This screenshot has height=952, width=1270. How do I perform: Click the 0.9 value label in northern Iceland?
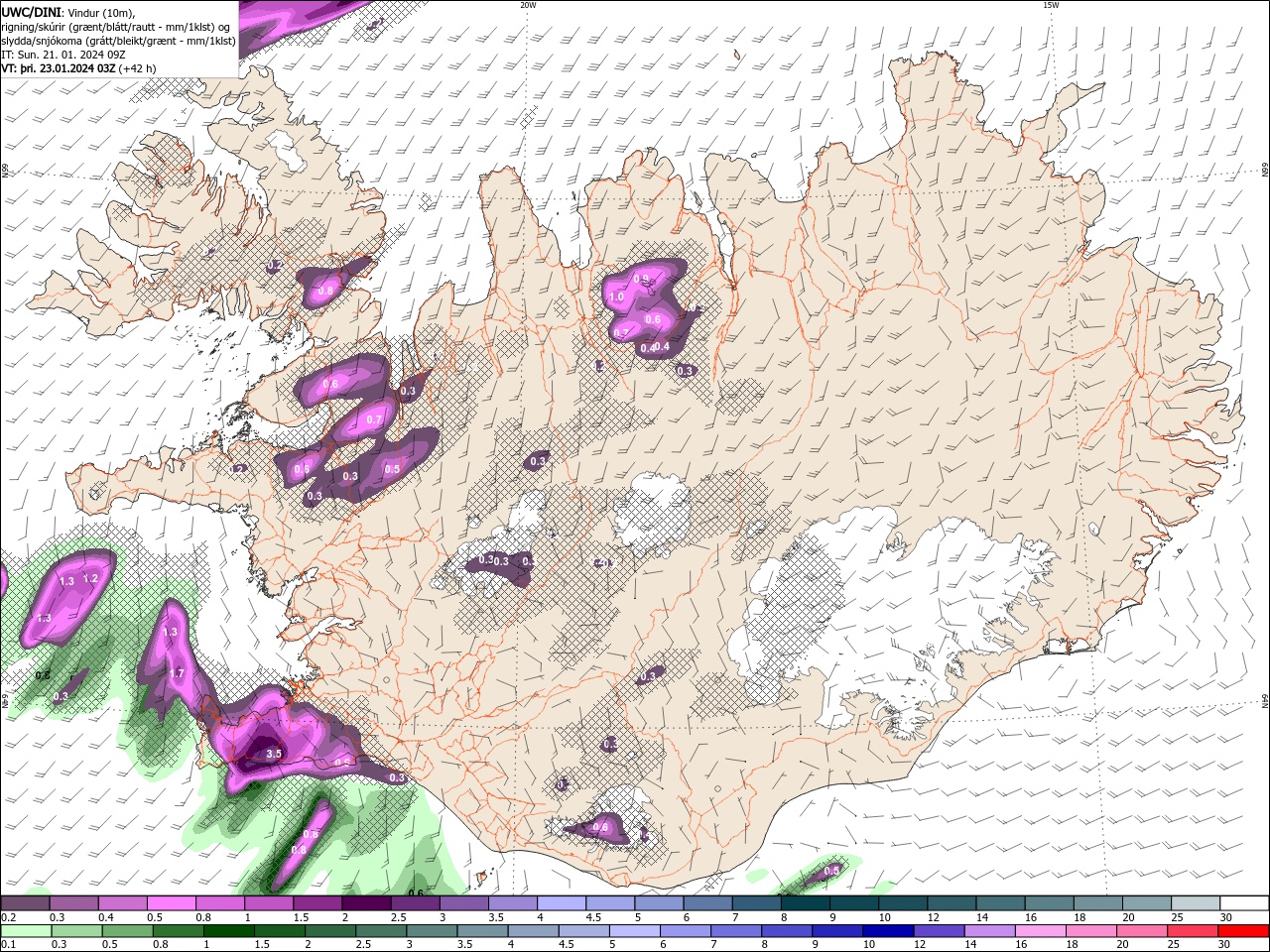pos(641,279)
